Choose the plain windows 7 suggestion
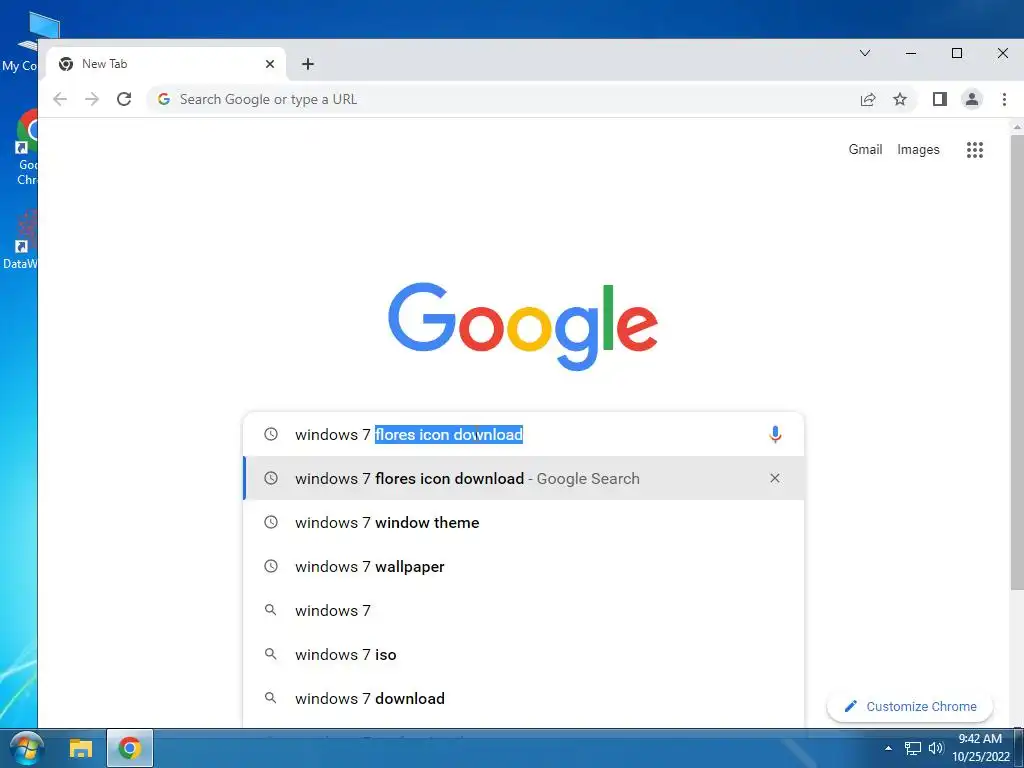1024x768 pixels. pos(523,611)
